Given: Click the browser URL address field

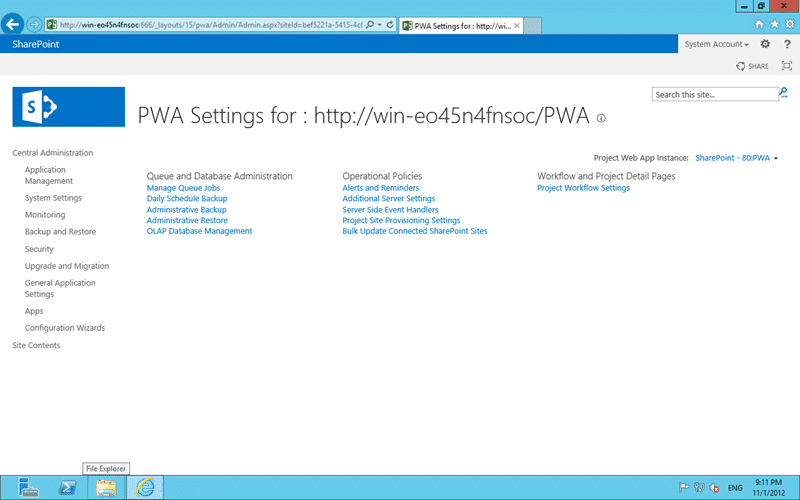Looking at the screenshot, I should [211, 24].
